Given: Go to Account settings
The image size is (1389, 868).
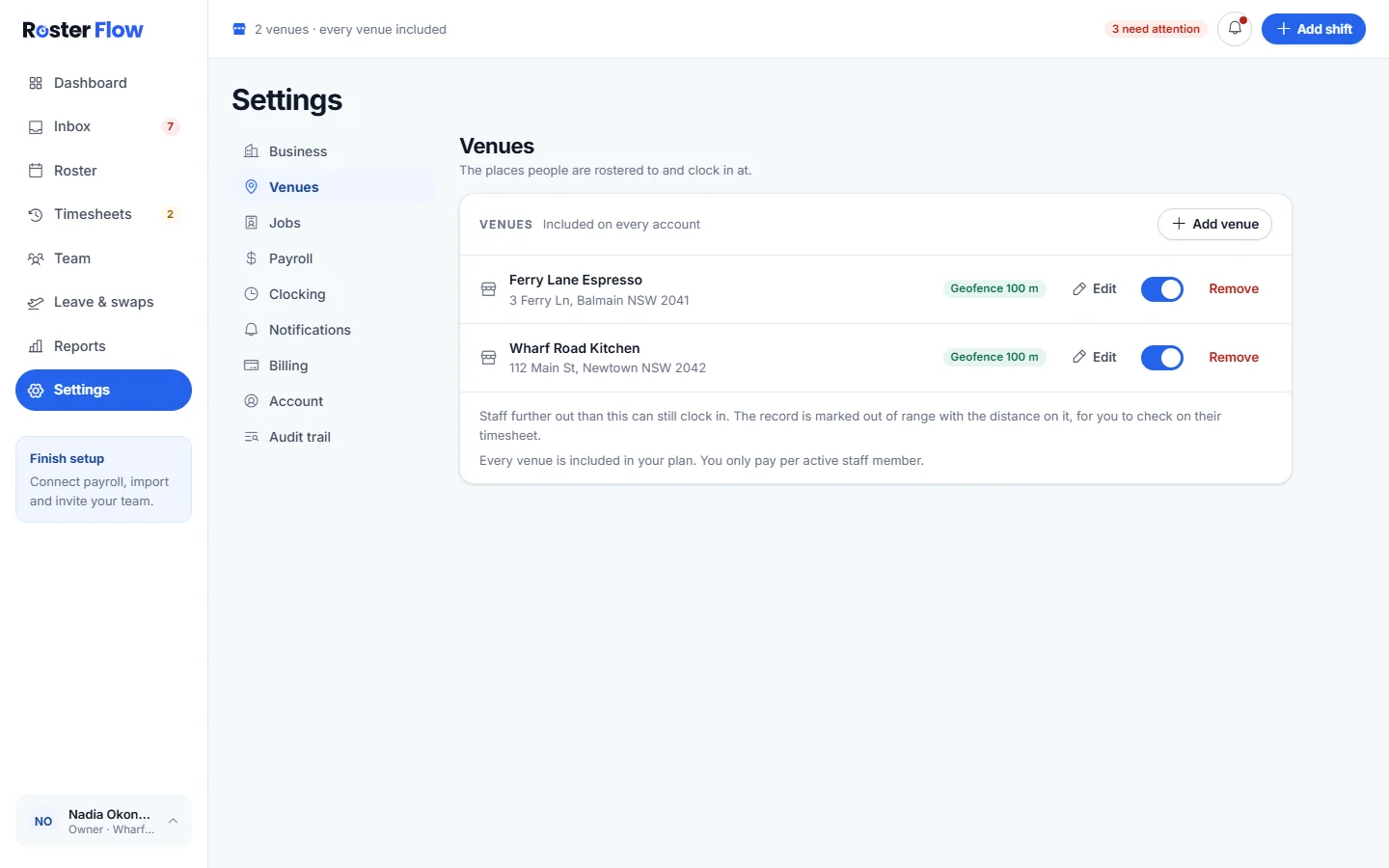Looking at the screenshot, I should pyautogui.click(x=334, y=401).
